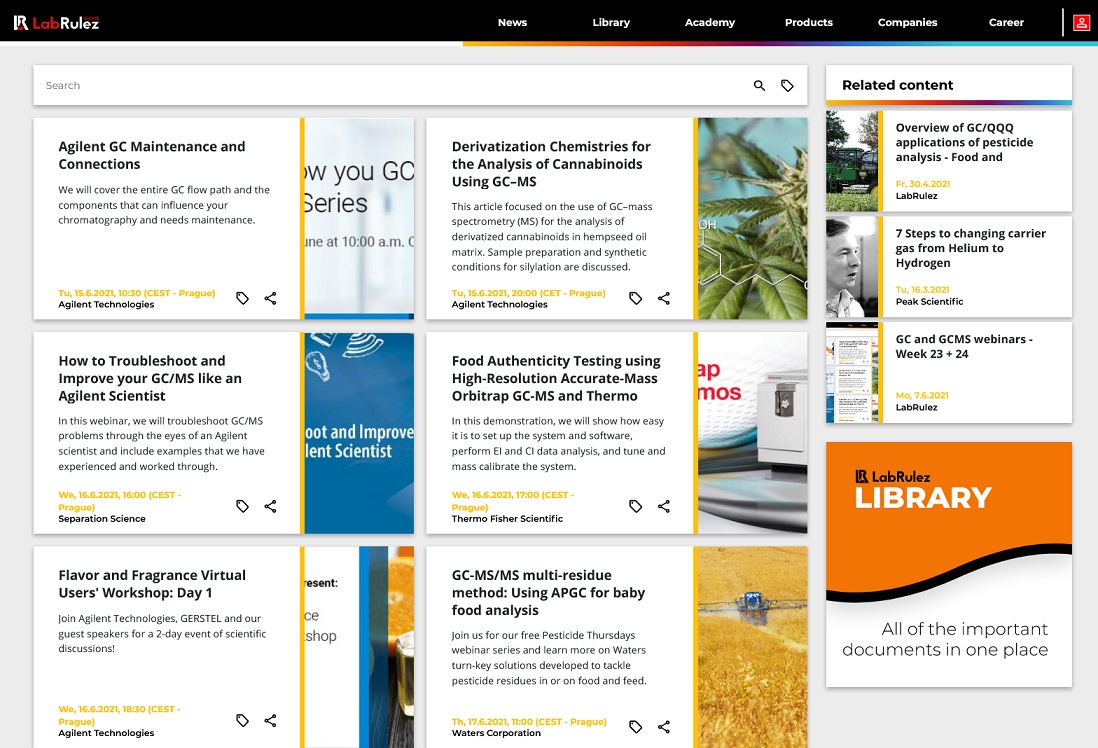The width and height of the screenshot is (1098, 748).
Task: Click tag icon on Agilent GC Maintenance card
Action: tap(242, 298)
